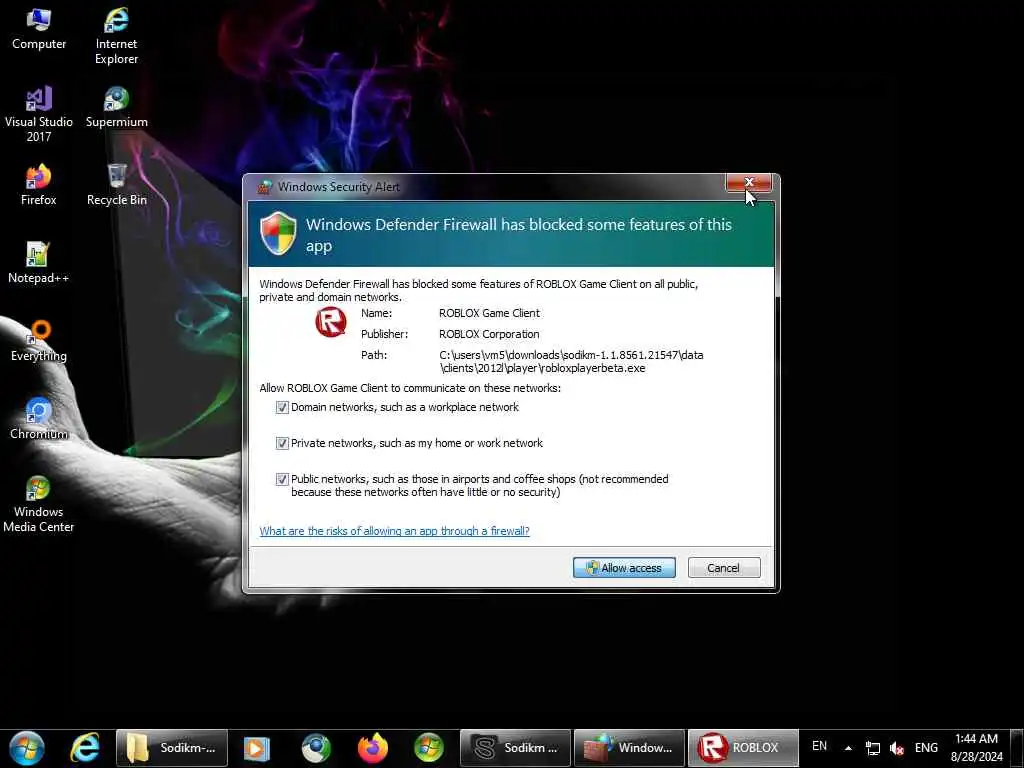Open the Sodikm- folder taskbar item
1024x768 pixels.
pyautogui.click(x=172, y=748)
